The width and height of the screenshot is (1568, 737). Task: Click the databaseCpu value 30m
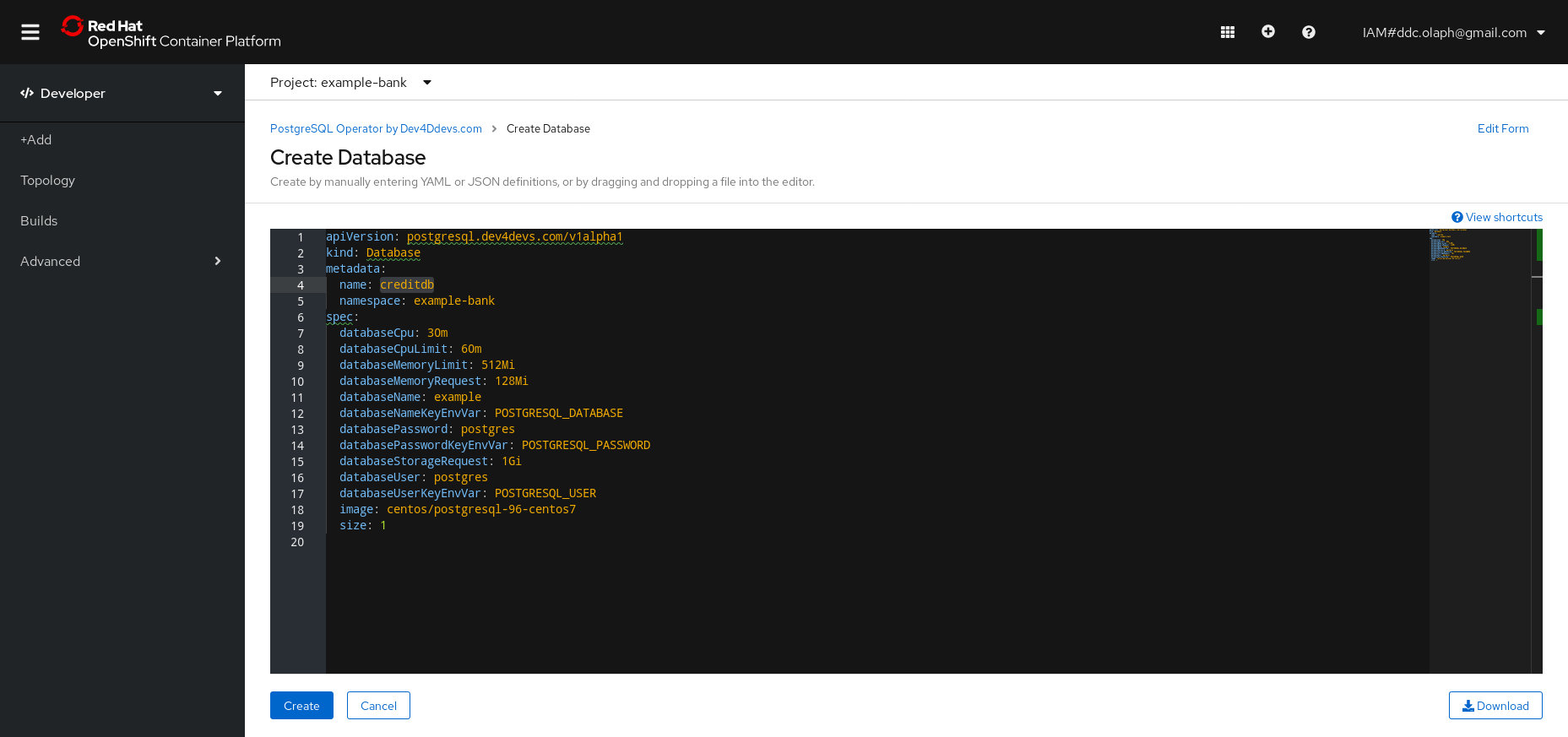point(437,333)
